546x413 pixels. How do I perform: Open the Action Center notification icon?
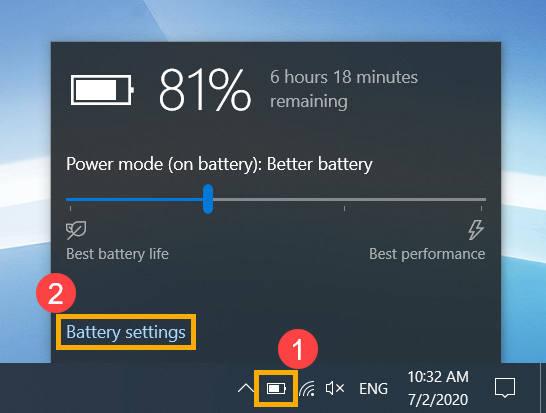coord(505,388)
